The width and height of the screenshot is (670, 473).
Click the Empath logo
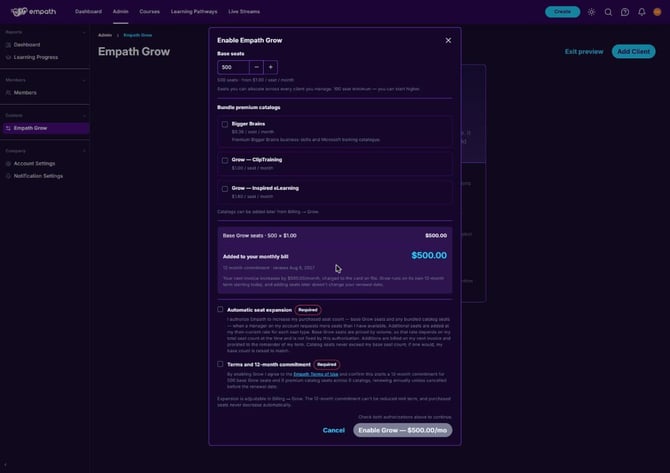point(33,12)
